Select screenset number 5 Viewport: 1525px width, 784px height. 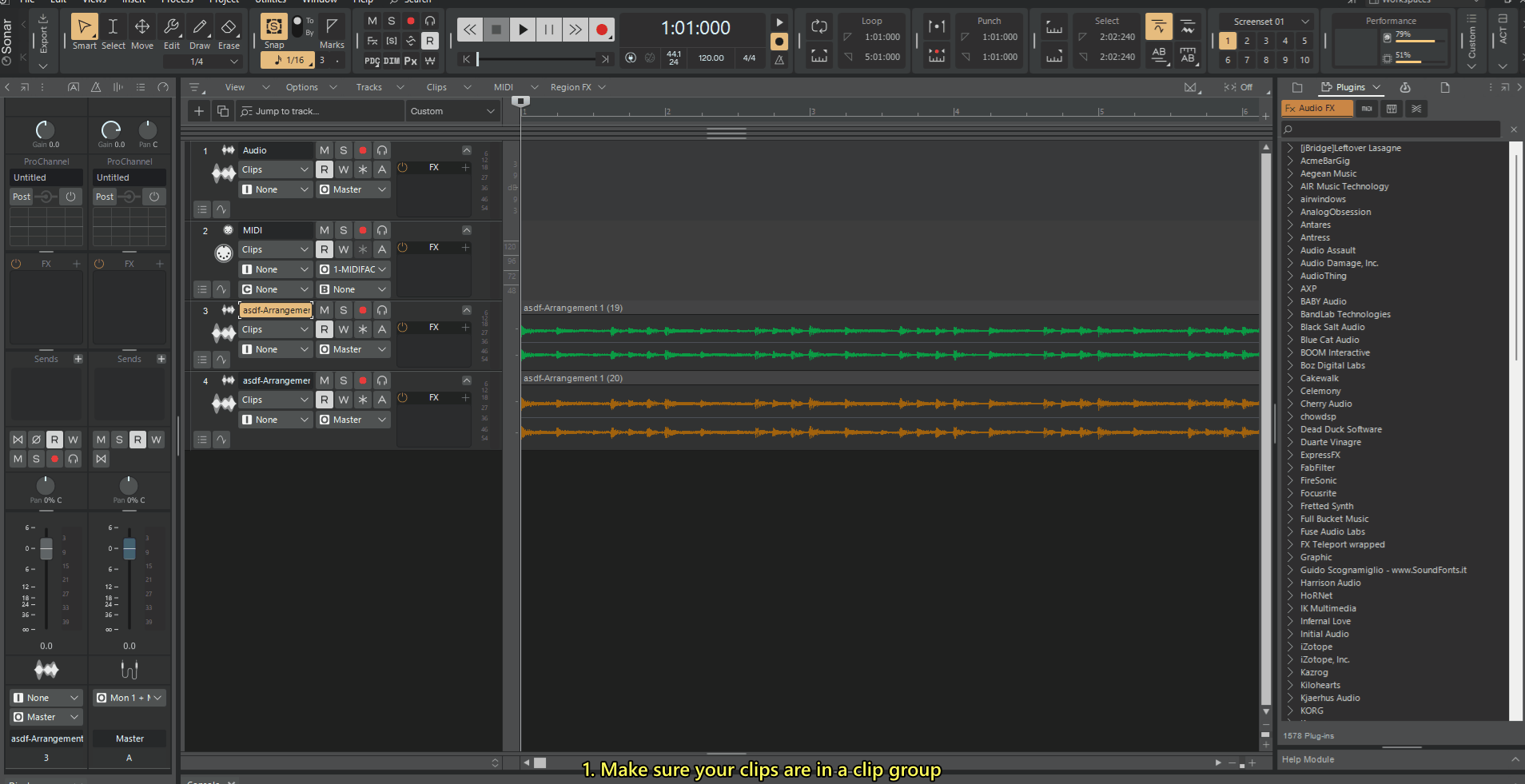(1304, 41)
